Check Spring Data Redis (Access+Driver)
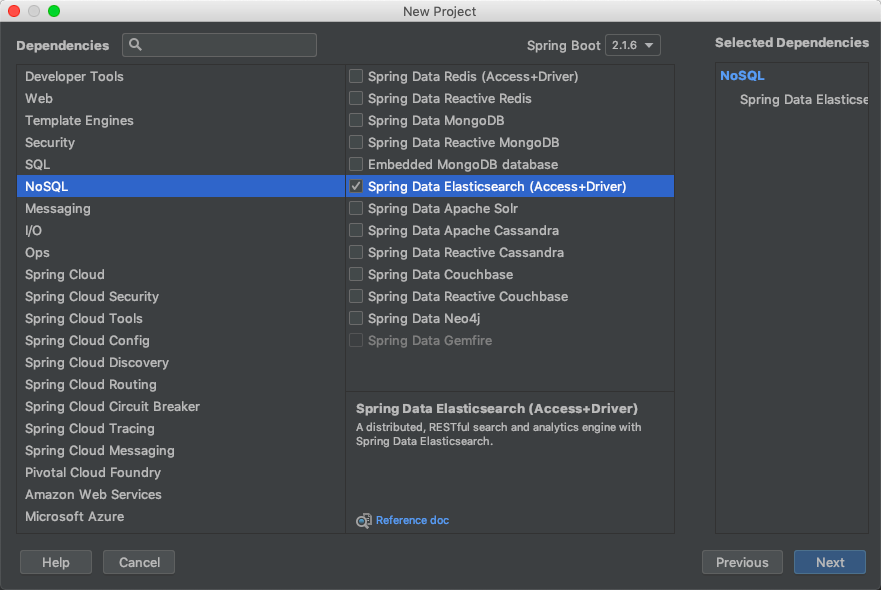The height and width of the screenshot is (590, 881). 356,76
